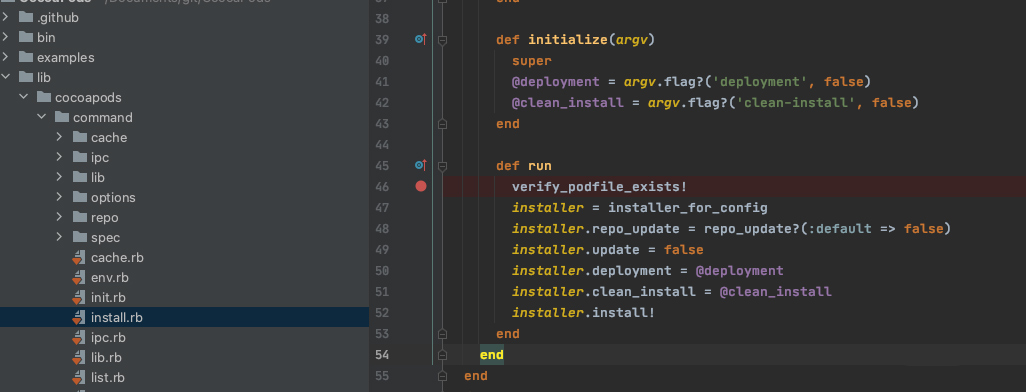Open the cache.rb file
This screenshot has width=1026, height=392.
point(117,258)
